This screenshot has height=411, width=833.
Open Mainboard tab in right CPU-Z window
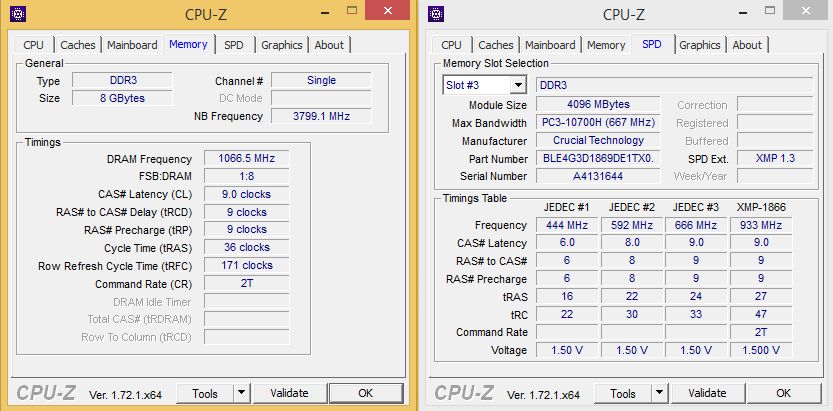pyautogui.click(x=550, y=45)
